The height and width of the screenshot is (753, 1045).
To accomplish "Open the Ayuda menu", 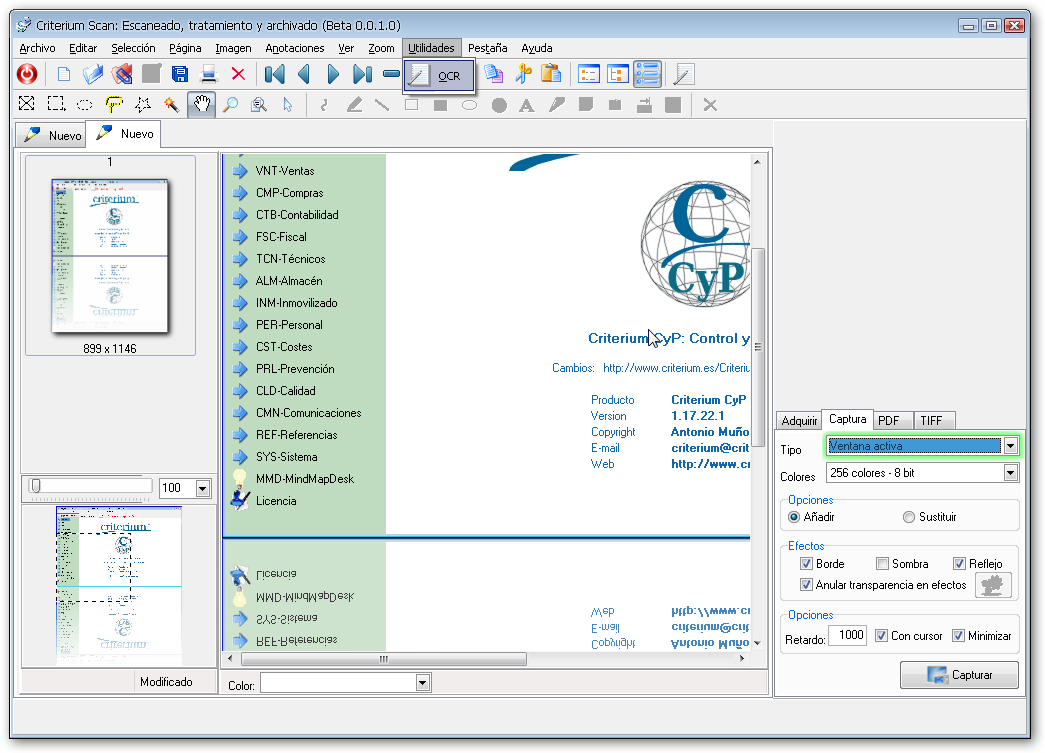I will coord(536,48).
